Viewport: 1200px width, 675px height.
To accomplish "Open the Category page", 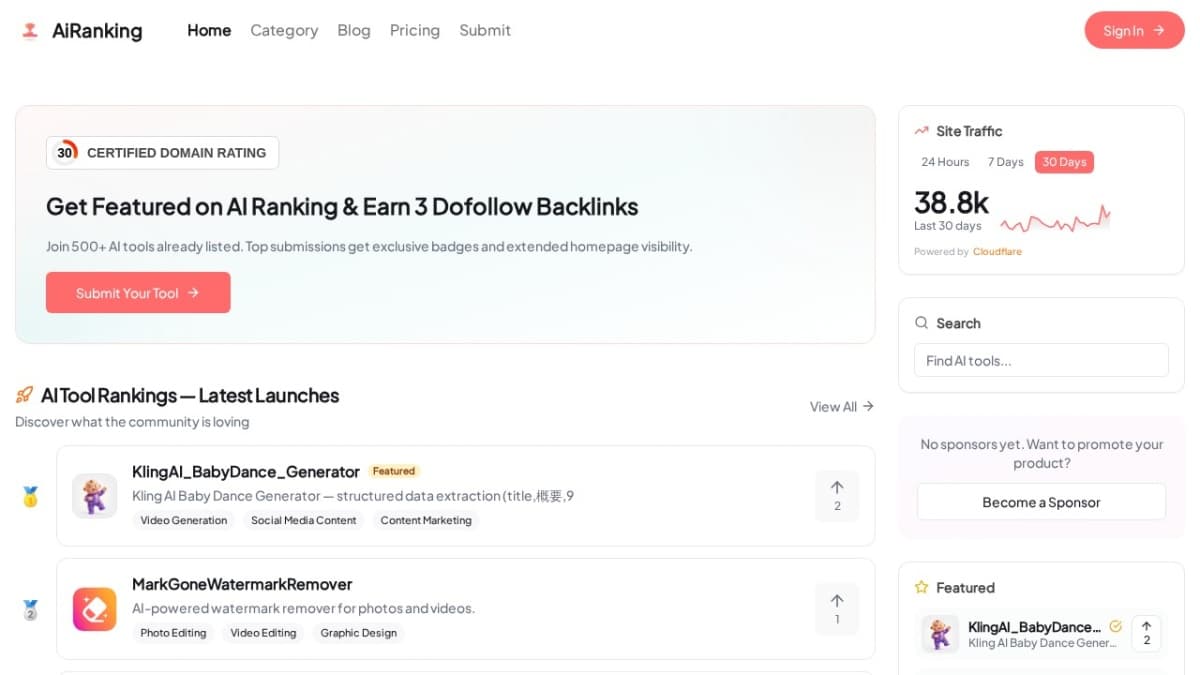I will coord(284,30).
